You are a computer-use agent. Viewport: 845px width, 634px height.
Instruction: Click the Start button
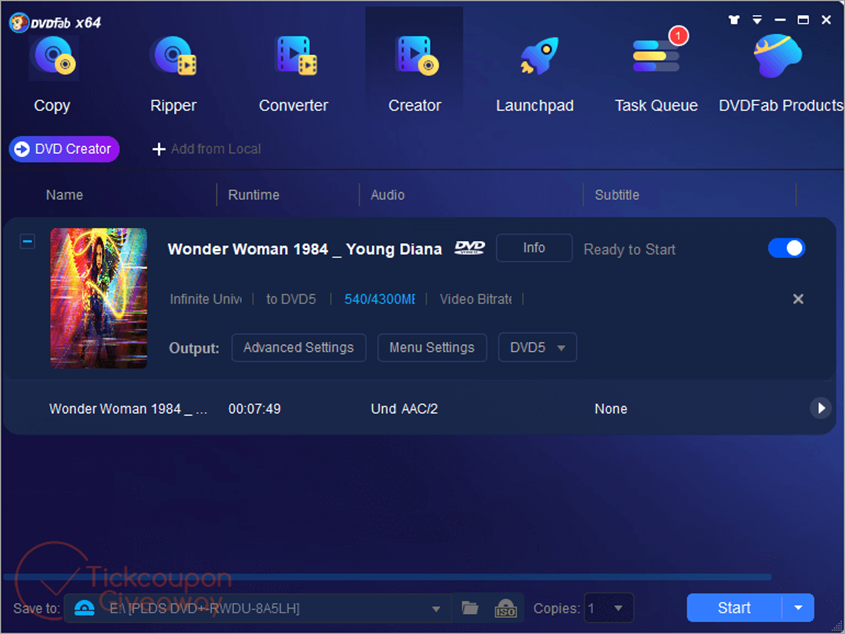point(734,608)
